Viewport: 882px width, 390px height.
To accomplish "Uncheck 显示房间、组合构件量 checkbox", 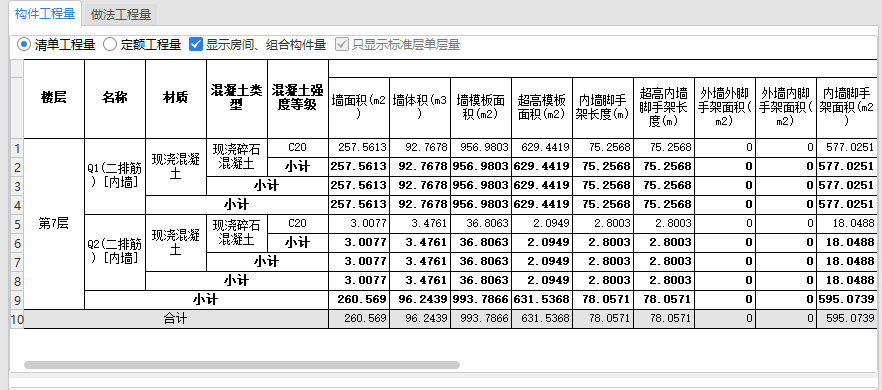I will point(196,44).
